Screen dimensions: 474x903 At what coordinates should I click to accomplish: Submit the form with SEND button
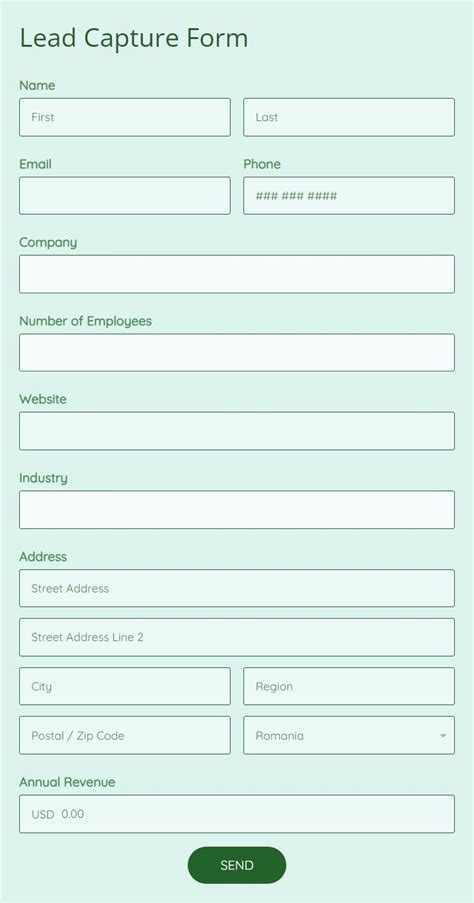[x=237, y=865]
